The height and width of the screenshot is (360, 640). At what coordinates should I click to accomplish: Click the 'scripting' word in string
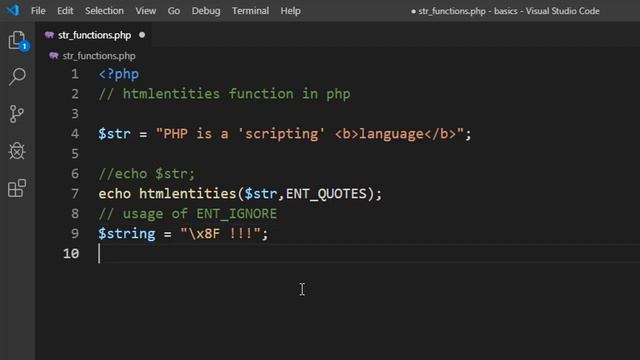[281, 134]
